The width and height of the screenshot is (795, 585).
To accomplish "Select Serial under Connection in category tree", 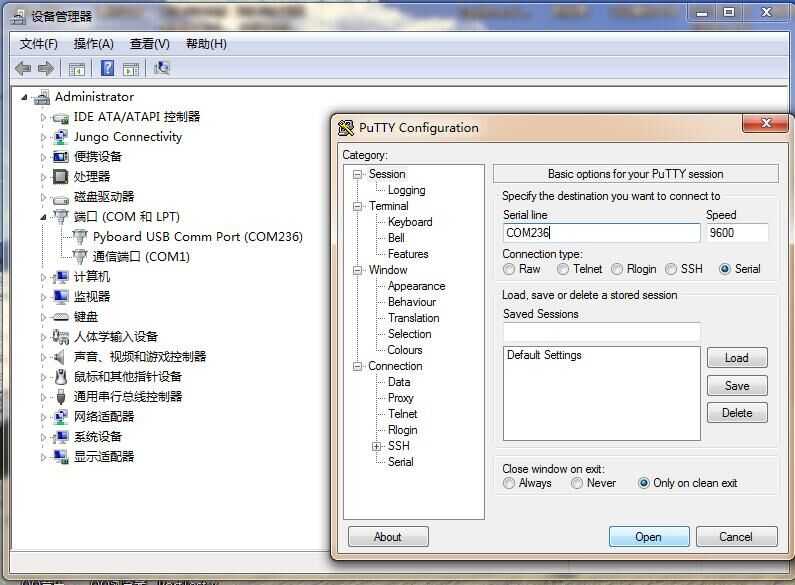I will click(x=401, y=462).
